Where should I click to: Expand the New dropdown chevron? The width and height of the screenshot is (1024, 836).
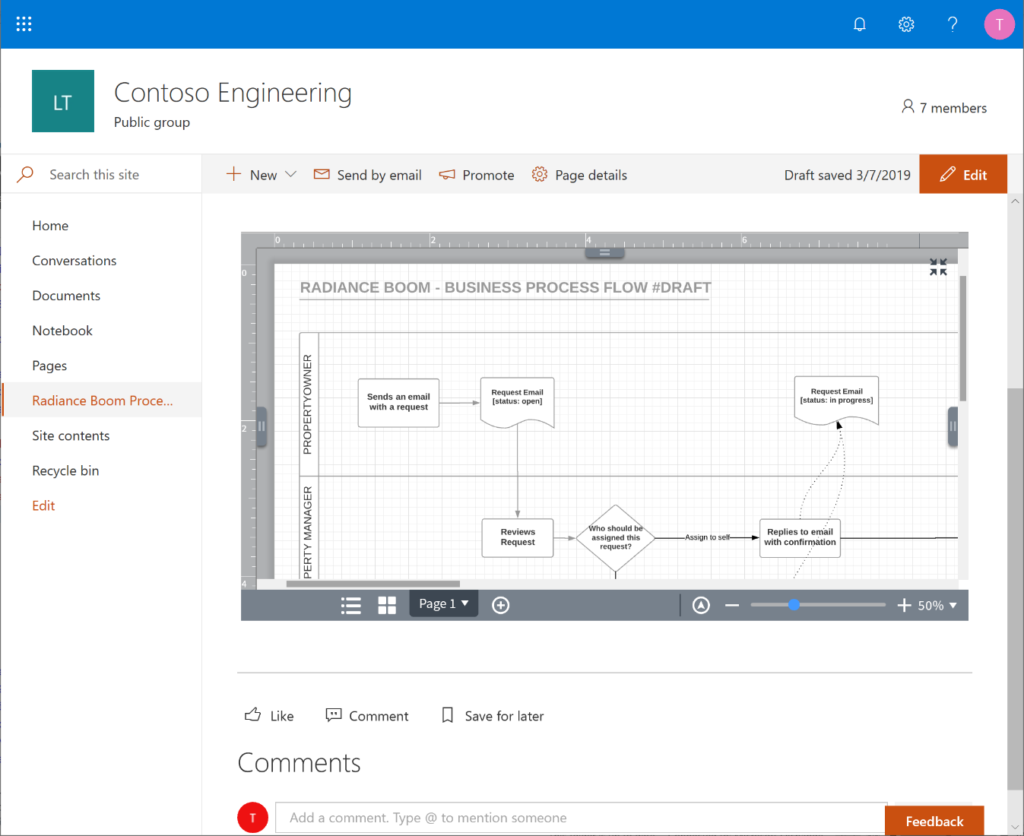click(291, 174)
